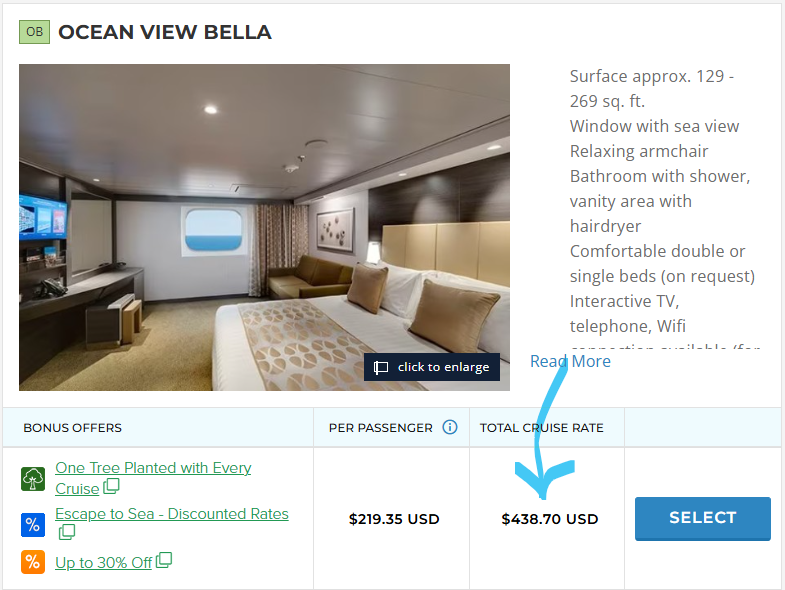
Task: Click the click to enlarge button
Action: point(432,367)
